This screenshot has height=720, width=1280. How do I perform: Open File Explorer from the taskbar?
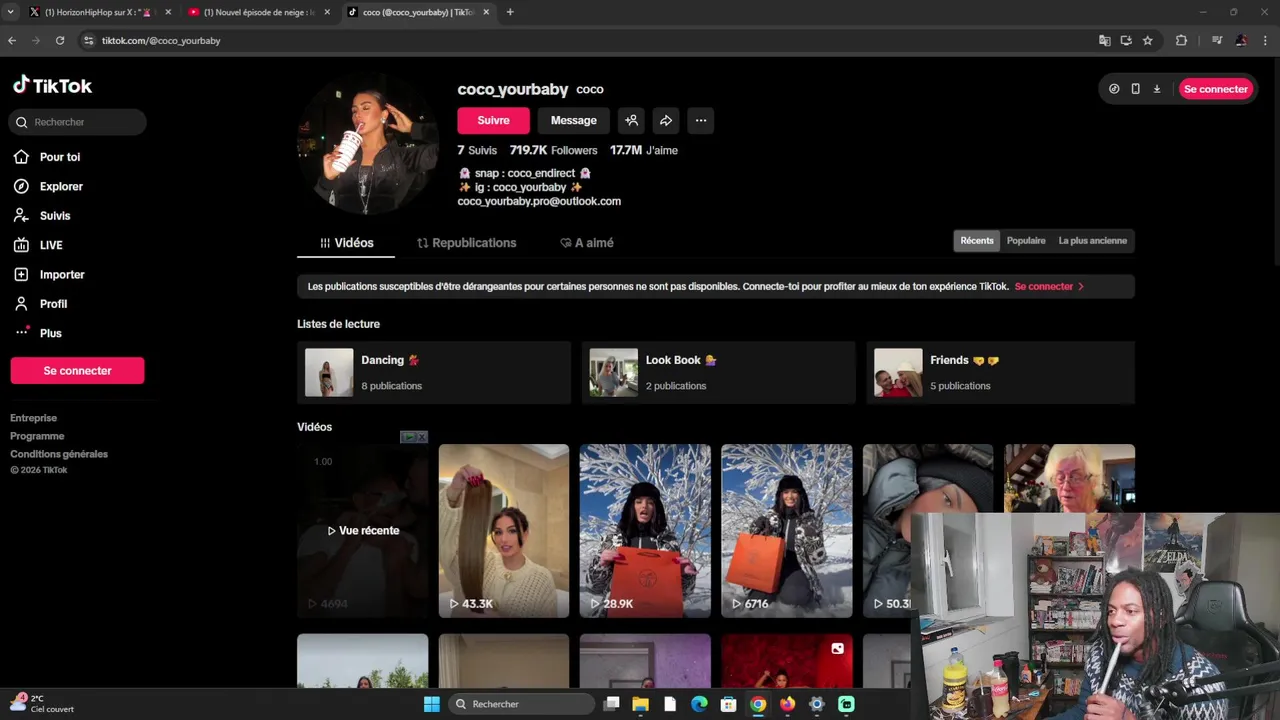(640, 704)
